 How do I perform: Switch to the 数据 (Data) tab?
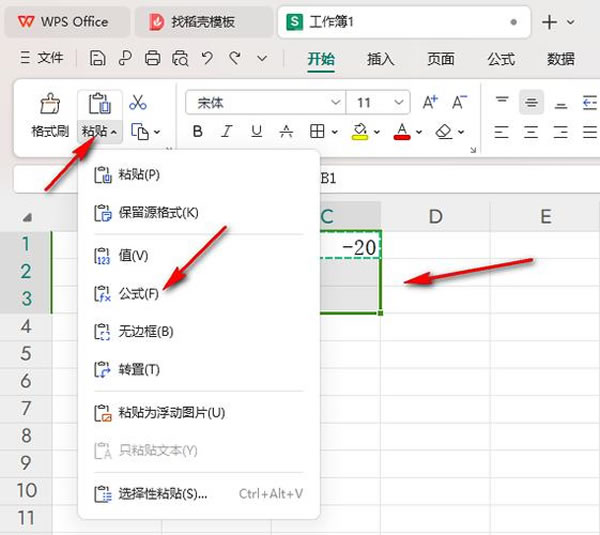click(x=561, y=59)
